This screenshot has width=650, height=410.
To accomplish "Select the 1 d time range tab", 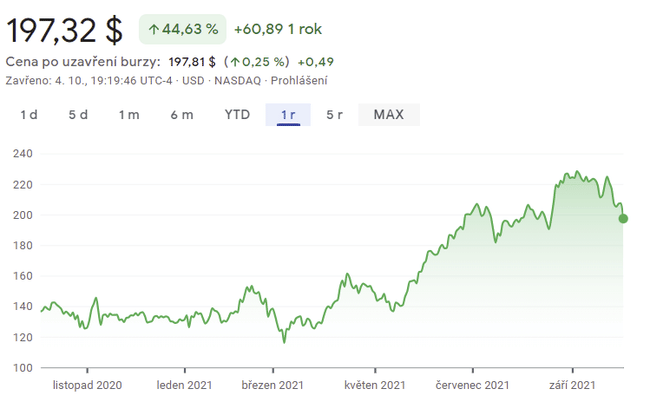I will [x=29, y=114].
